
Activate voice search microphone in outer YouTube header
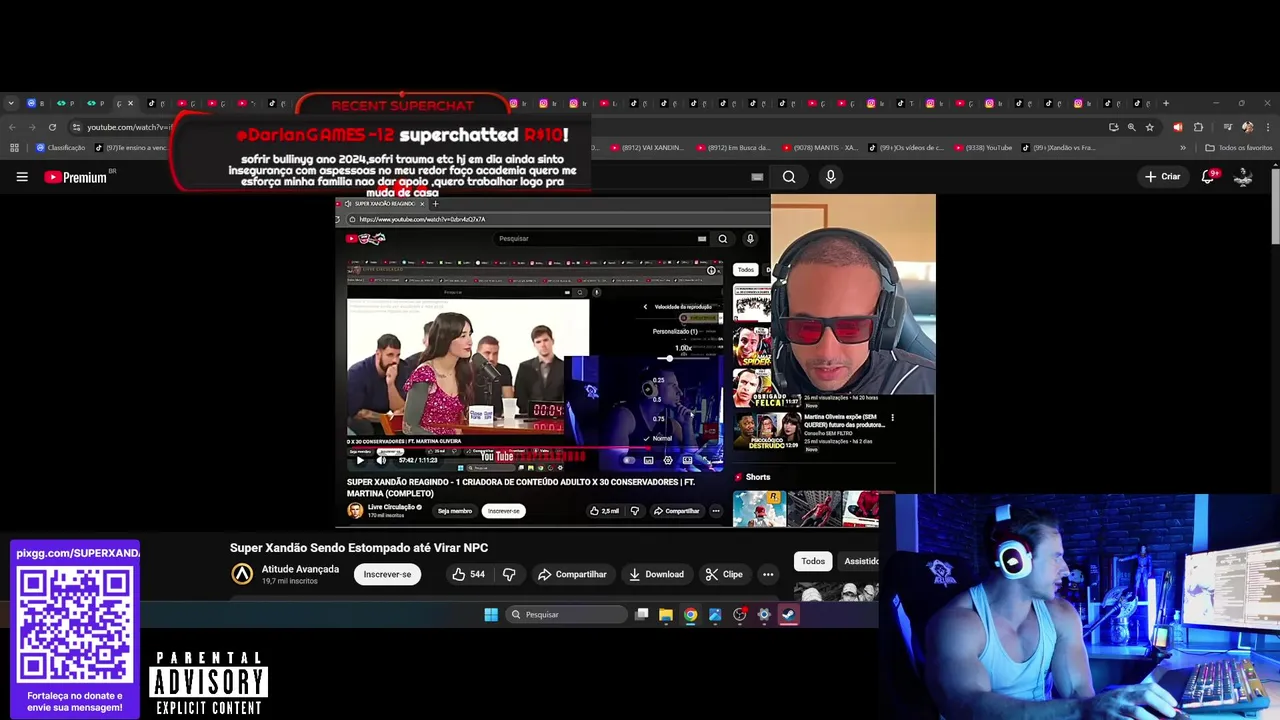click(x=830, y=177)
